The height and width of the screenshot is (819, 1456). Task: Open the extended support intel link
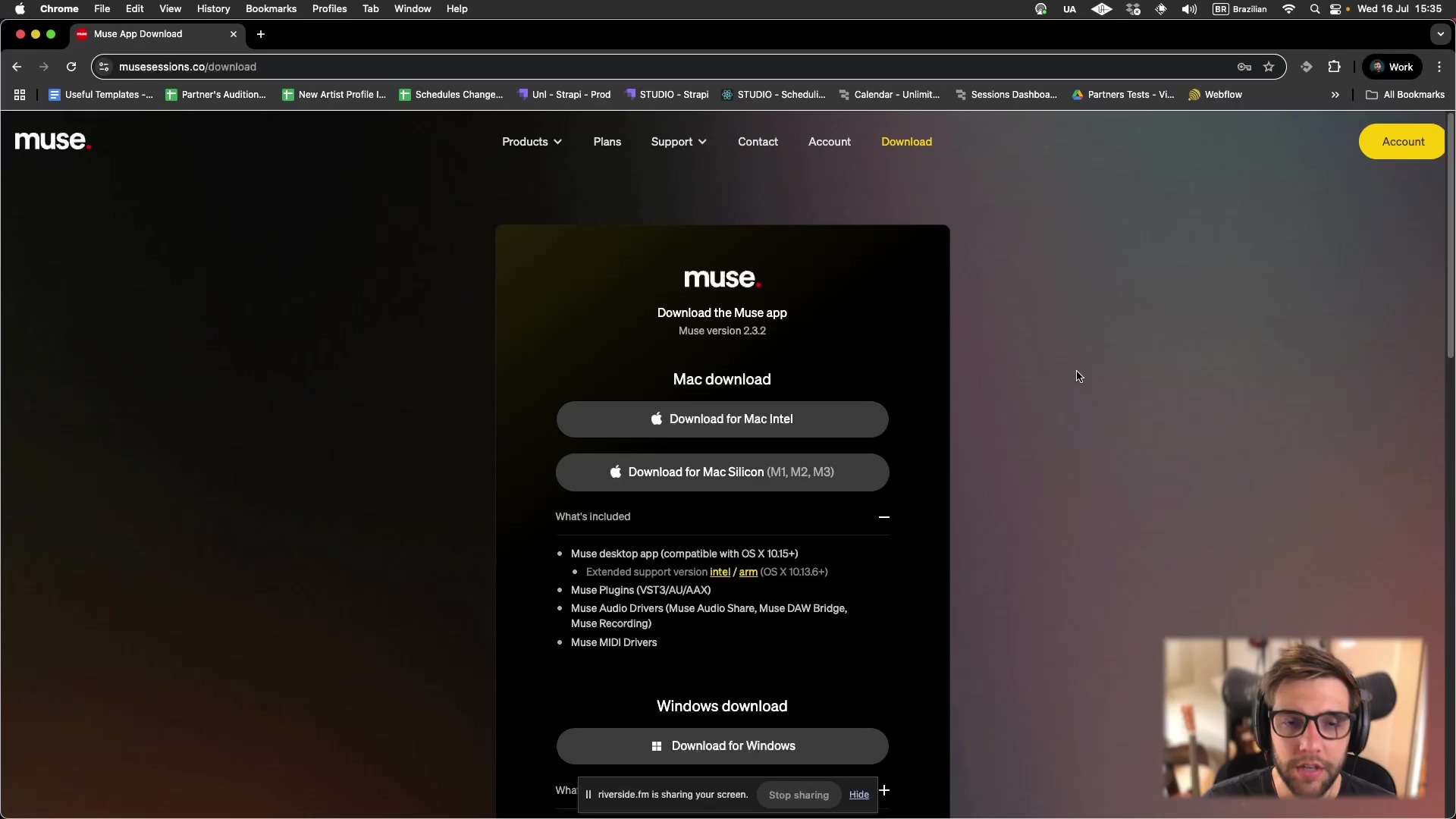(x=720, y=573)
